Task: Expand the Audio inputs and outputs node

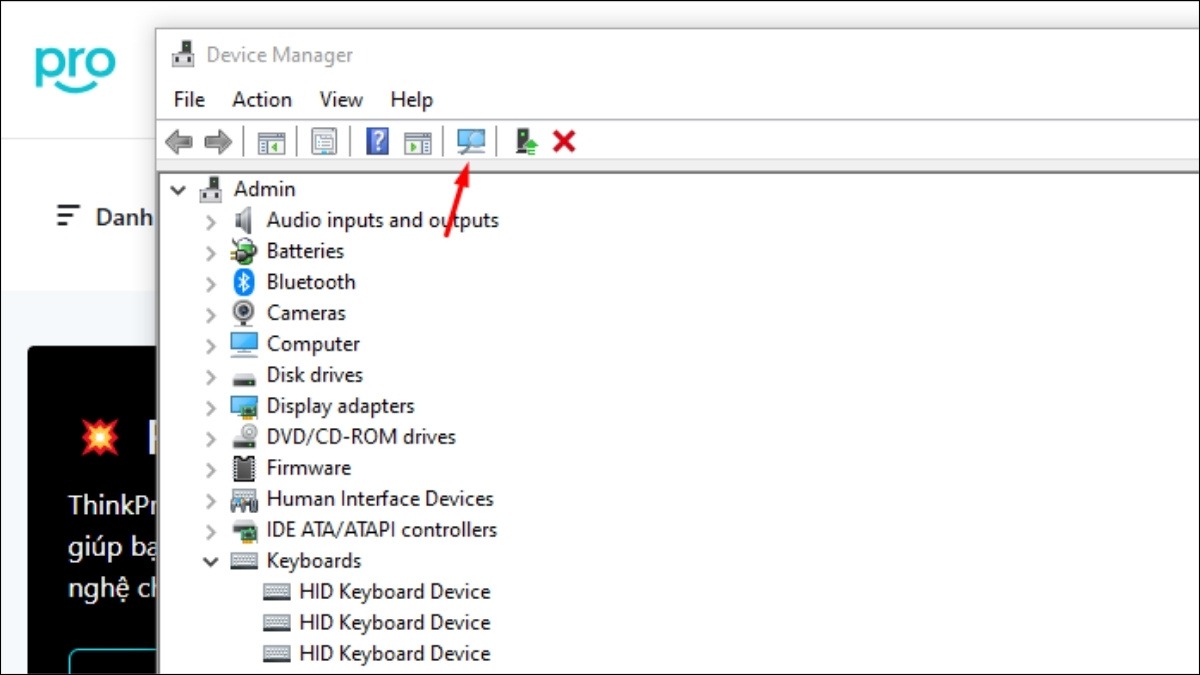Action: [x=210, y=221]
